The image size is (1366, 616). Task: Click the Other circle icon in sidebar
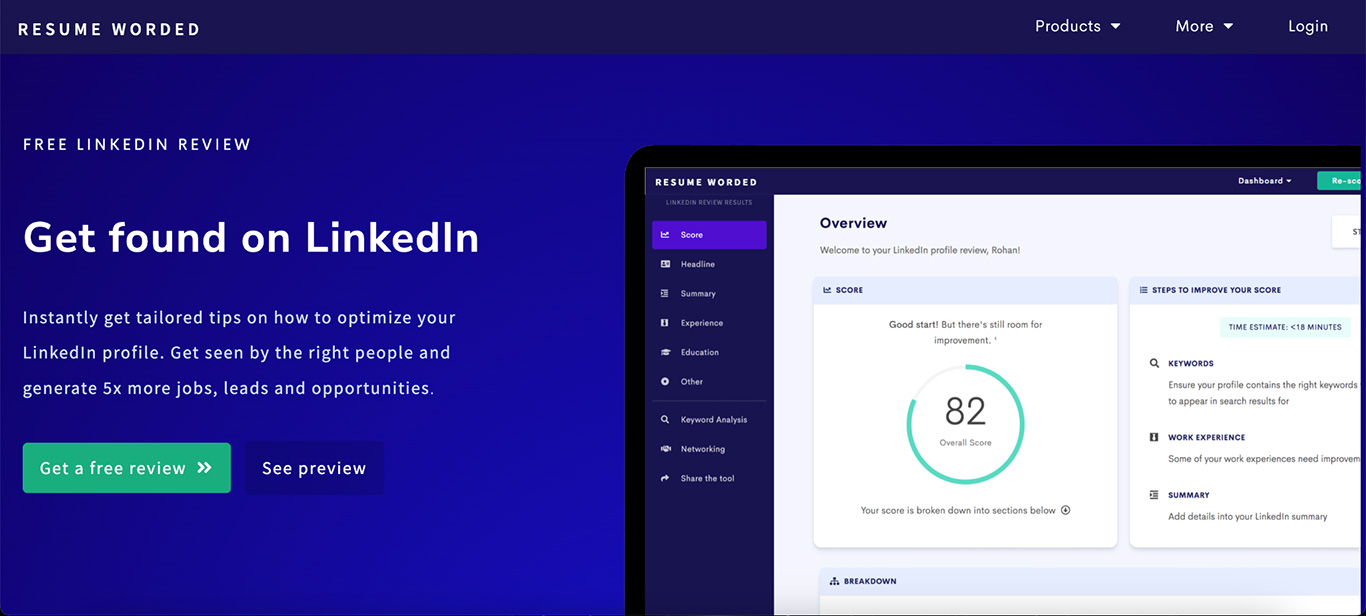[665, 382]
